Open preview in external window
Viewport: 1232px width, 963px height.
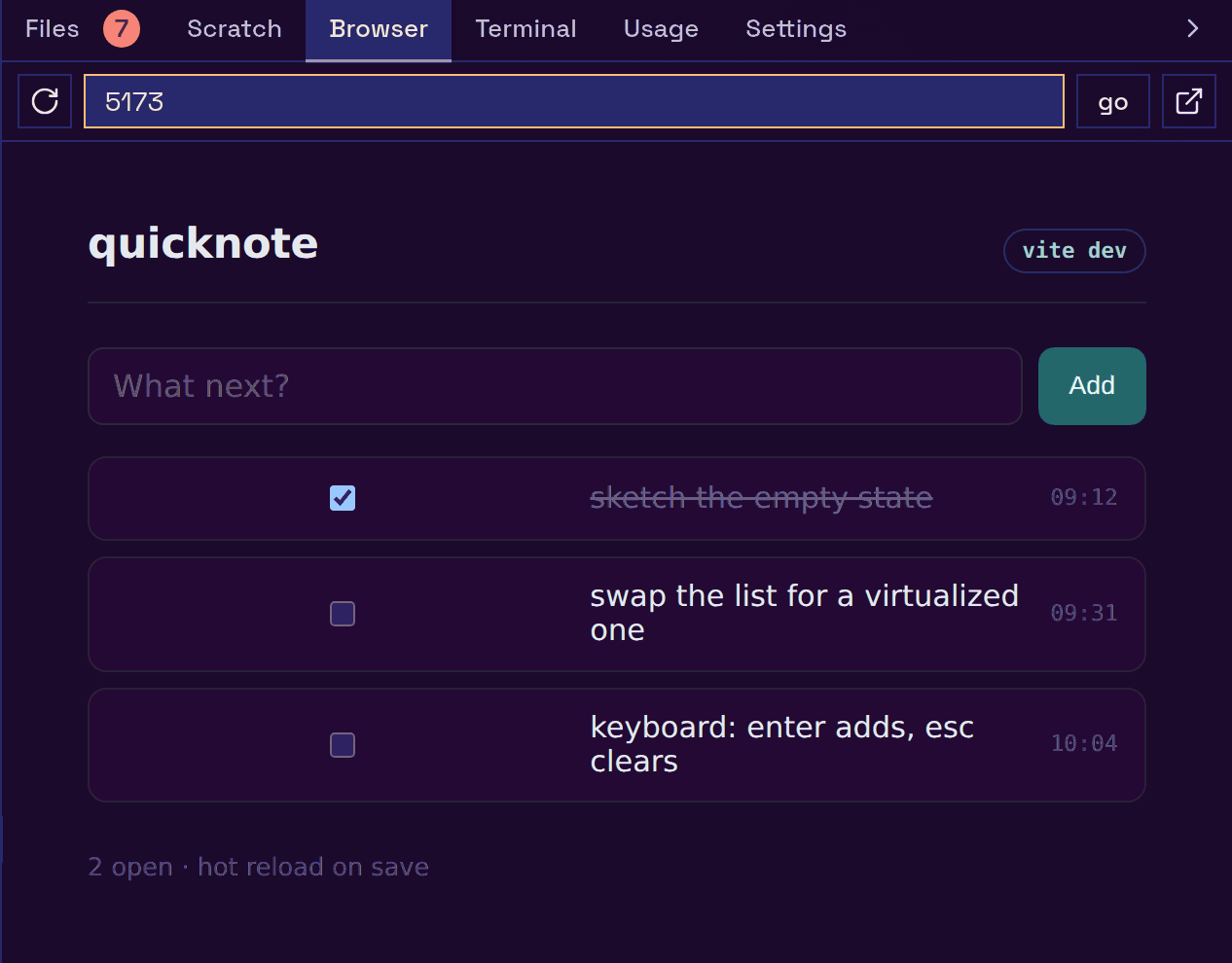pos(1189,101)
